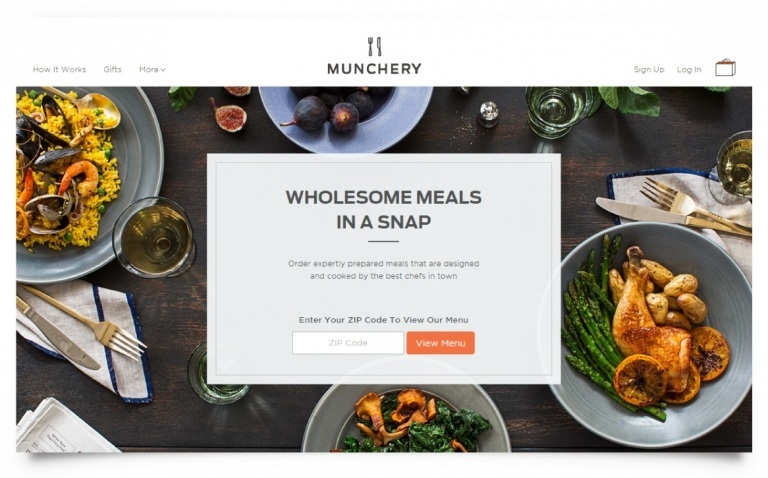Expand the More dropdown menu
Image resolution: width=768 pixels, height=478 pixels.
(152, 70)
